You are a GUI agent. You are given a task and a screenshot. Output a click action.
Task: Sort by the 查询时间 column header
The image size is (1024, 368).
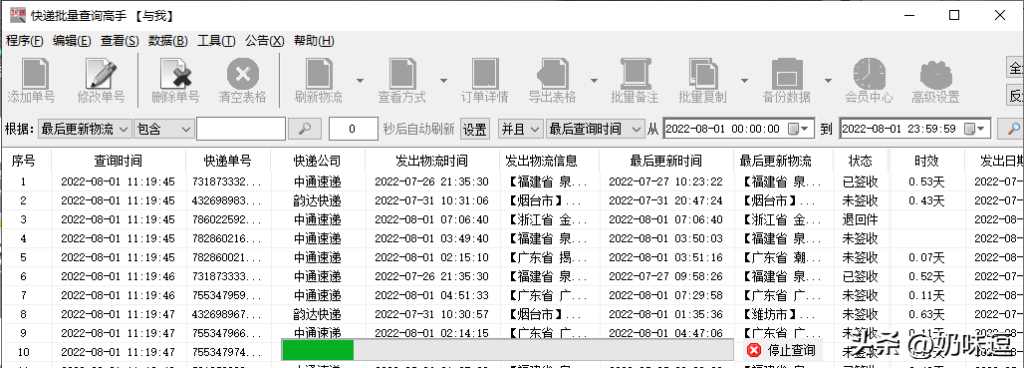(x=118, y=161)
